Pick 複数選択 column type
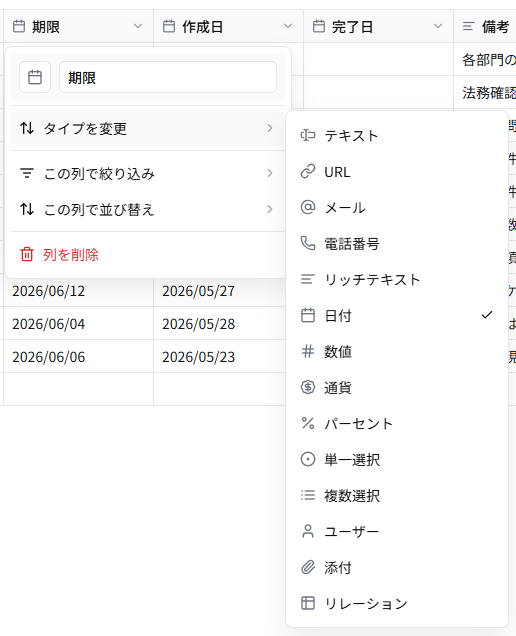This screenshot has width=516, height=636. [x=397, y=495]
